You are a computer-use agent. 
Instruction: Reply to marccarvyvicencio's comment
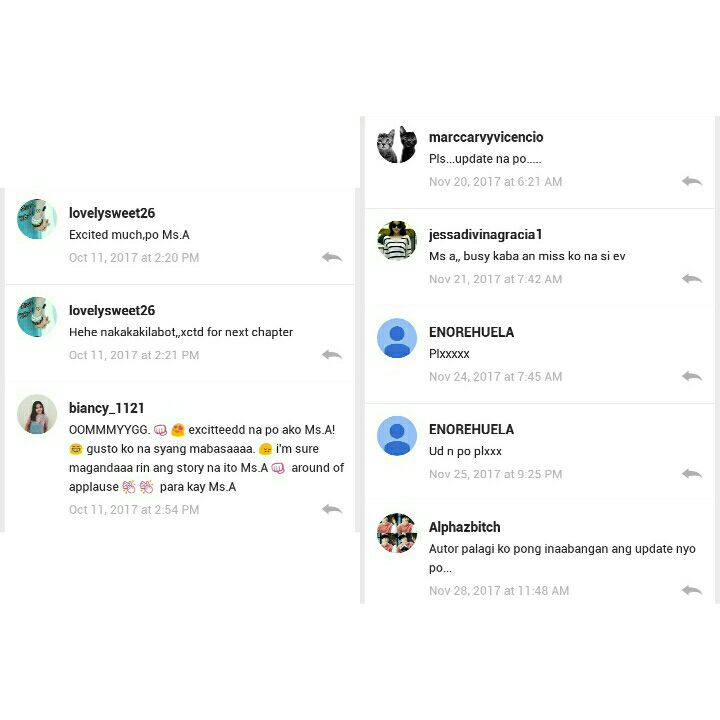tap(692, 181)
